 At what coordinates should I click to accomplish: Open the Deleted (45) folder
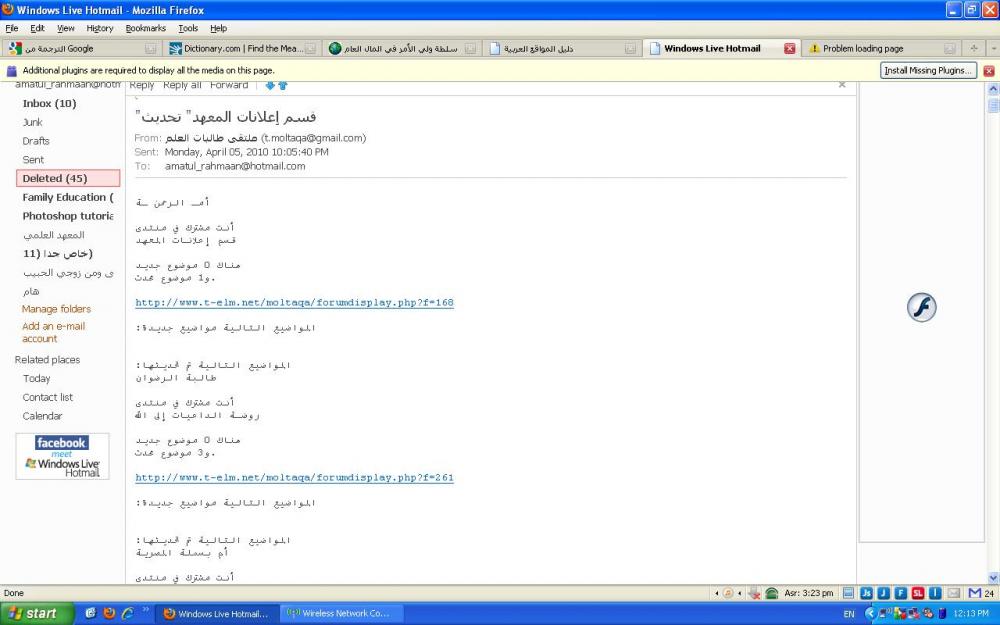[68, 178]
